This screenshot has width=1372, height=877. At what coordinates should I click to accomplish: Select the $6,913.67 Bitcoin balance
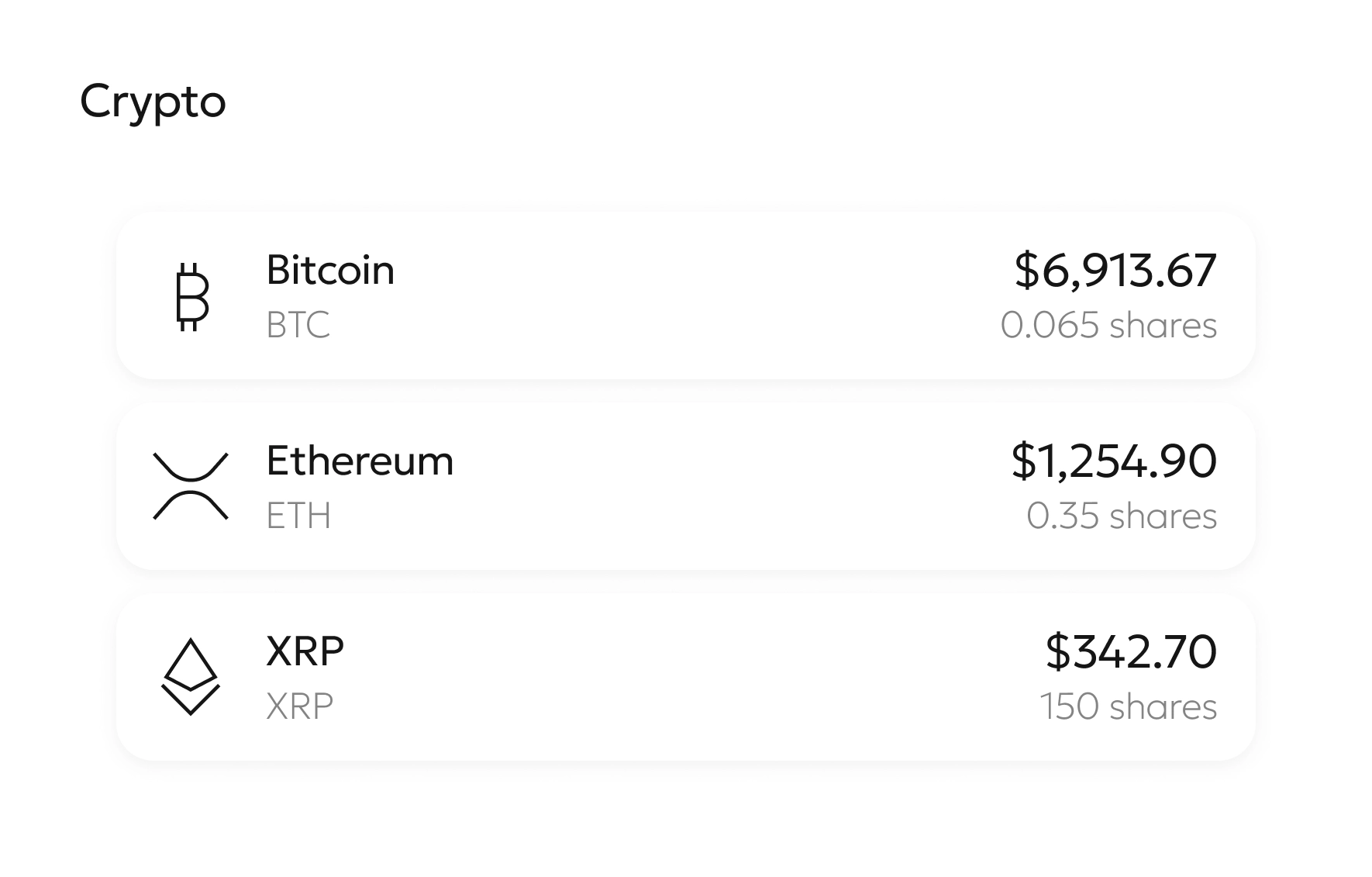(x=1115, y=271)
